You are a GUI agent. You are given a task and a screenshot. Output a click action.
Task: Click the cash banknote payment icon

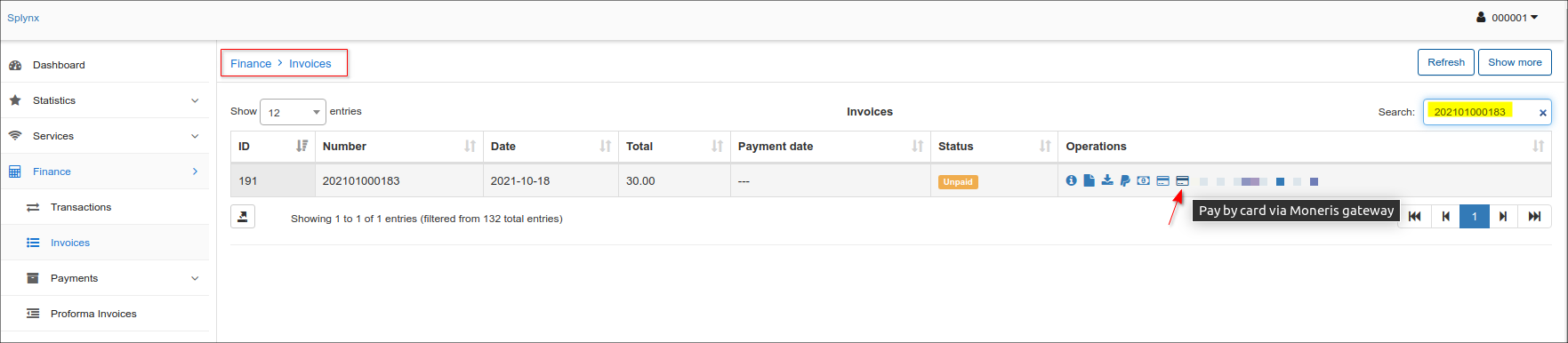(x=1144, y=180)
